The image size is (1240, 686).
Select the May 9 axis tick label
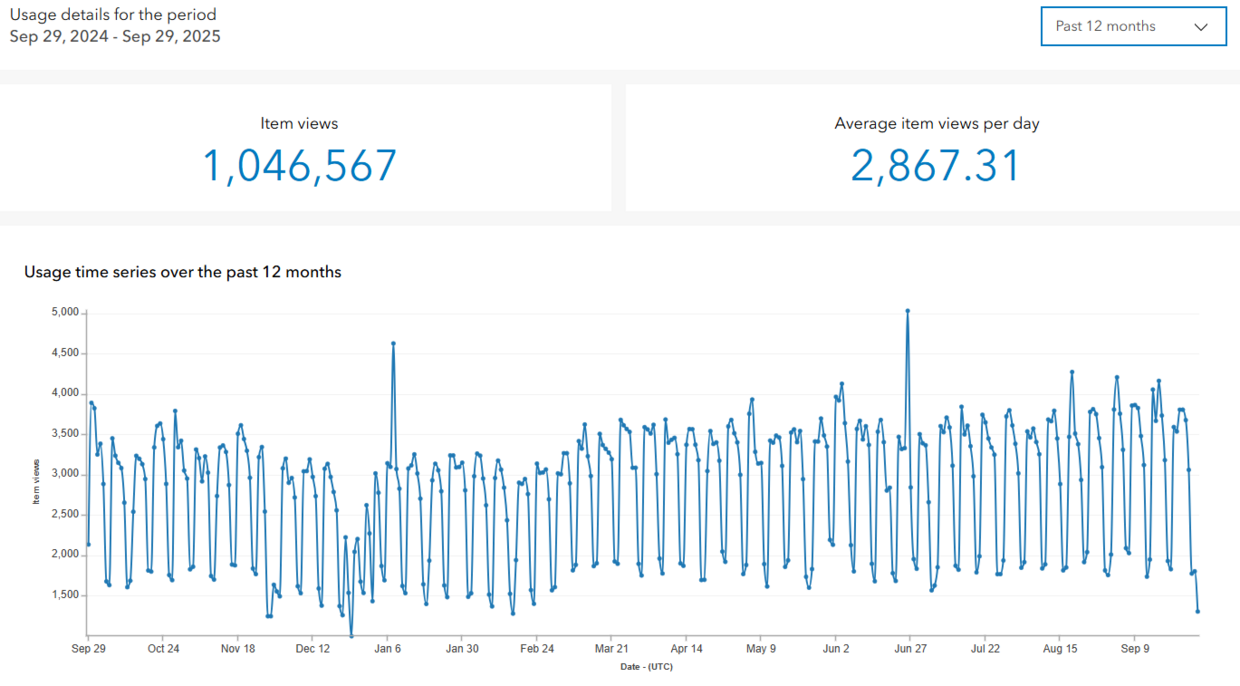tap(760, 648)
